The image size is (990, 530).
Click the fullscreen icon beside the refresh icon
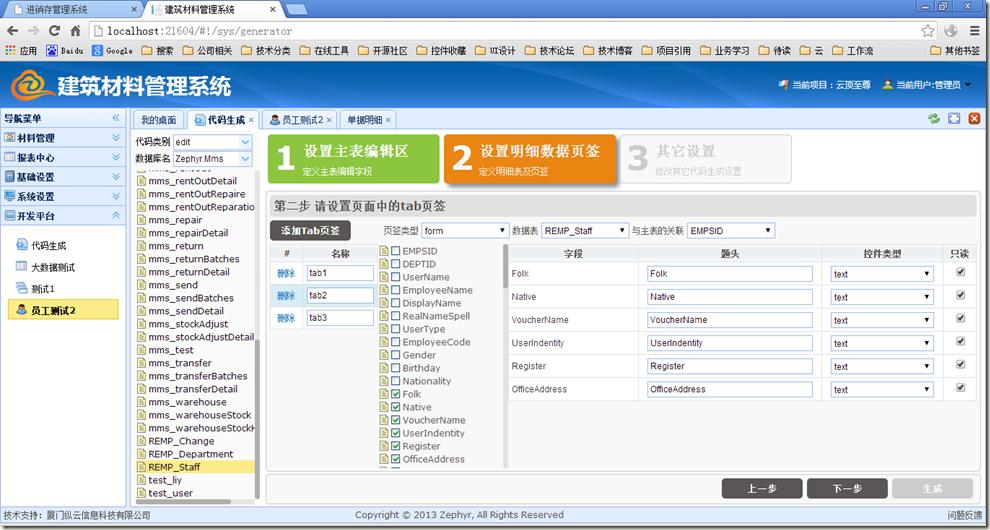pos(954,118)
